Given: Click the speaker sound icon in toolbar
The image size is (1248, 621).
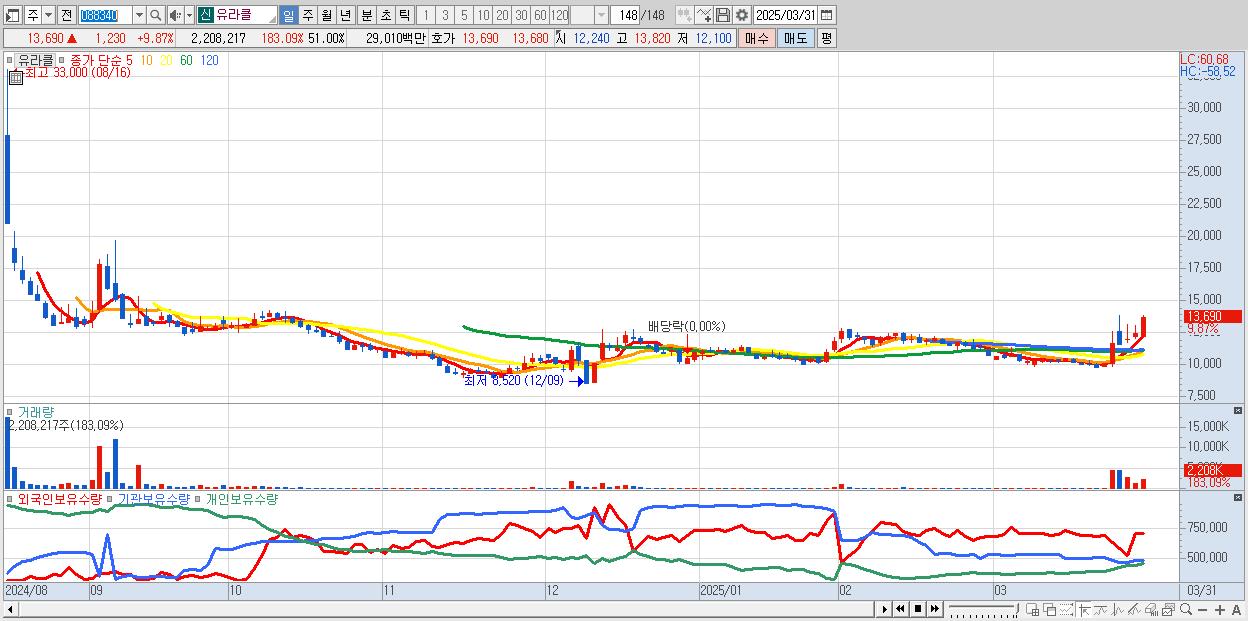Looking at the screenshot, I should click(174, 15).
